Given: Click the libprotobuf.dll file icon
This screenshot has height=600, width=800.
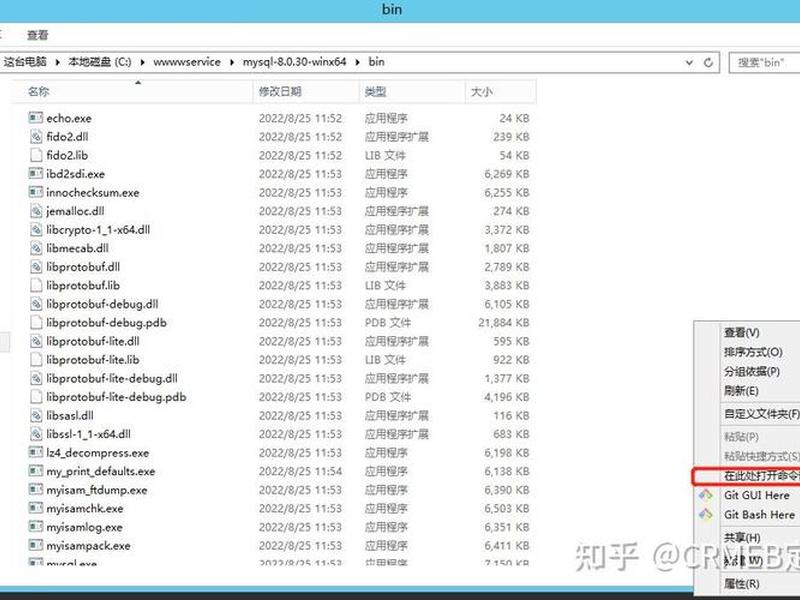Looking at the screenshot, I should (x=36, y=267).
